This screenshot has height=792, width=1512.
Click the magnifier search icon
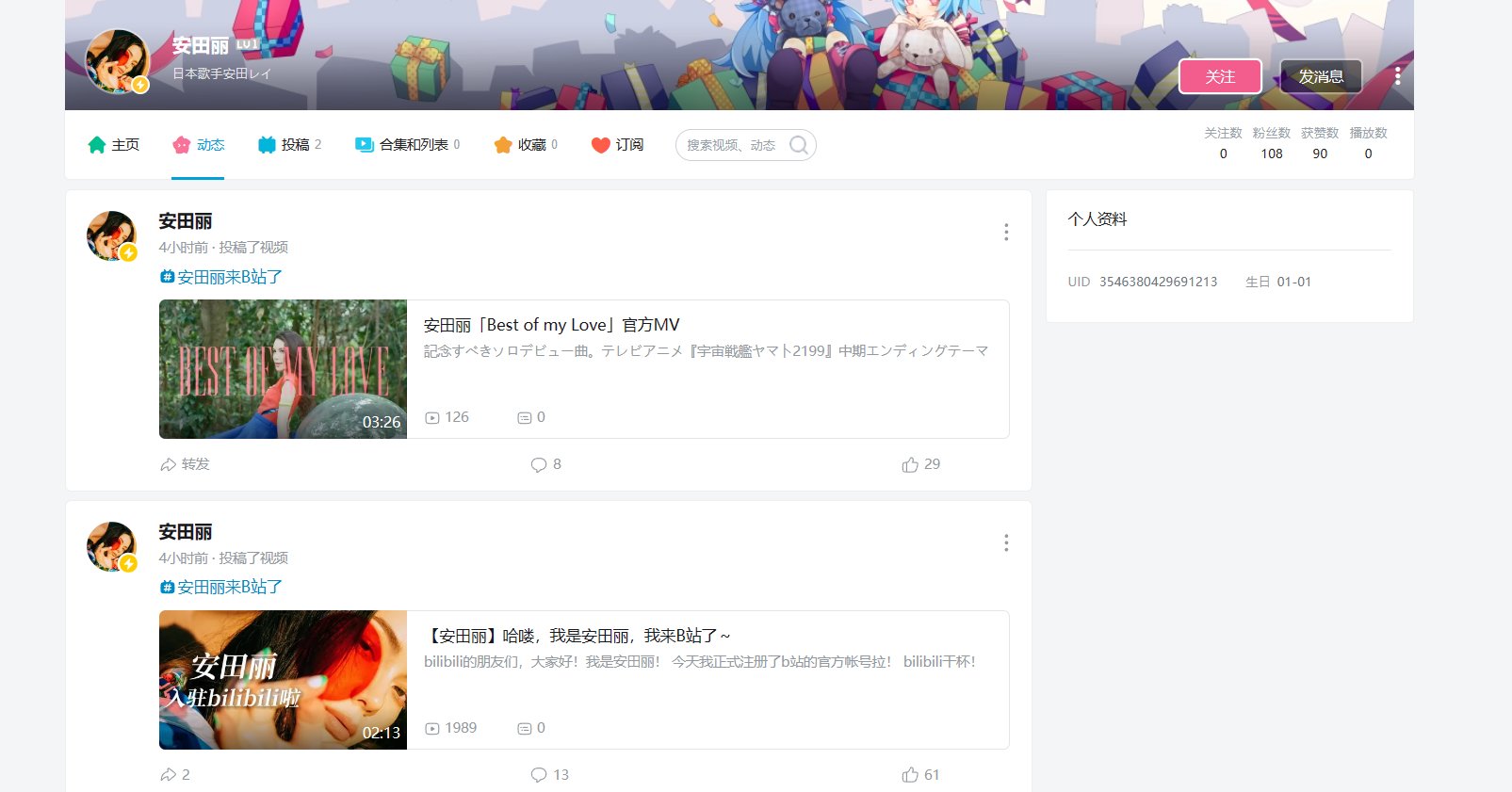pyautogui.click(x=798, y=145)
